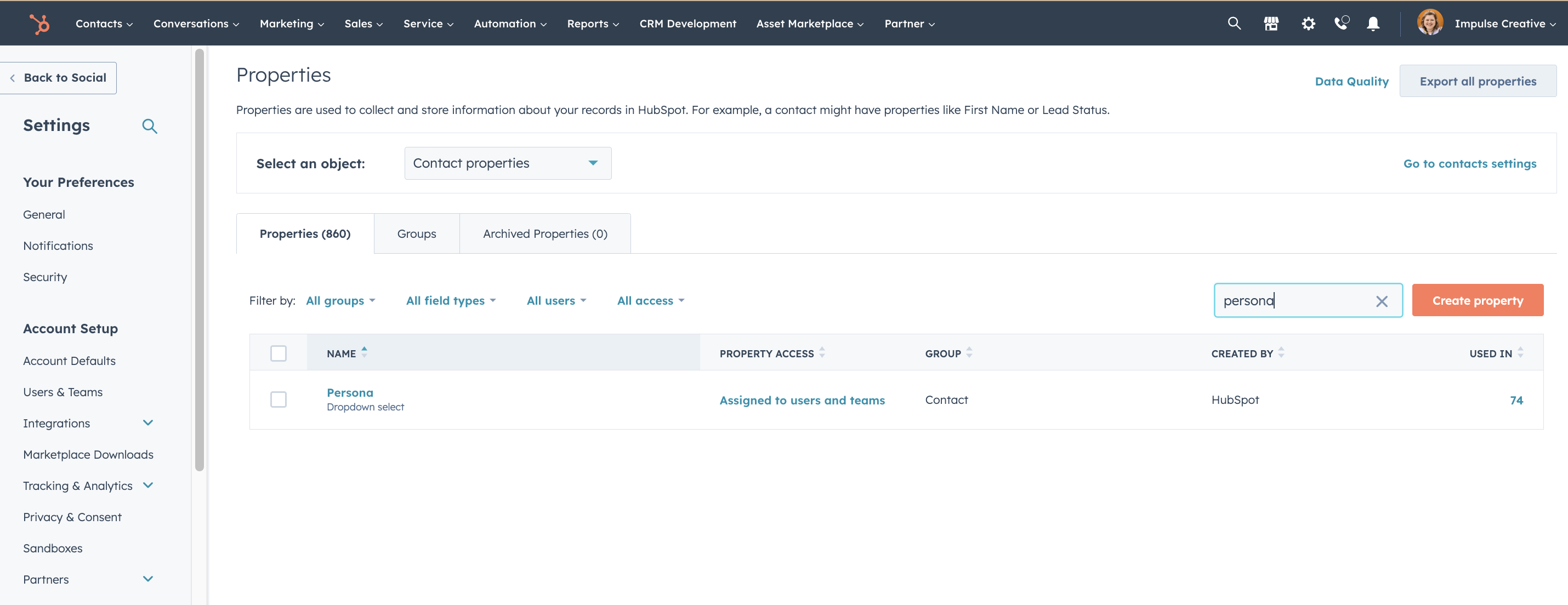Open the All field types filter
This screenshot has width=1568, height=605.
(x=451, y=301)
